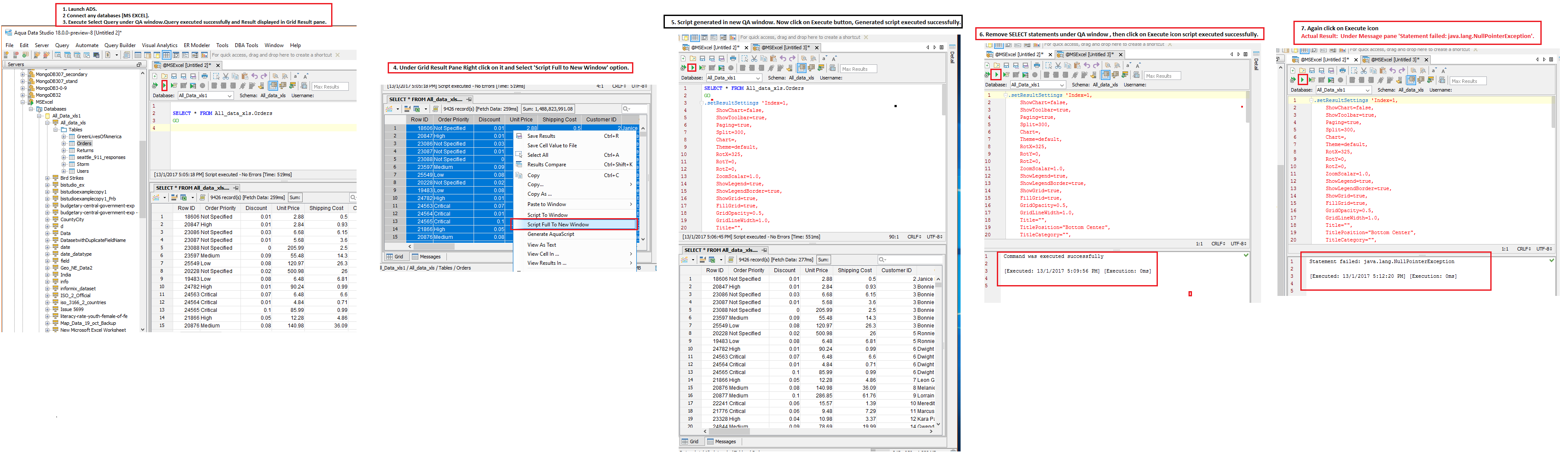Image resolution: width=1568 pixels, height=470 pixels.
Task: Expand 'Copy...' submenu arrow in context menu
Action: point(631,184)
